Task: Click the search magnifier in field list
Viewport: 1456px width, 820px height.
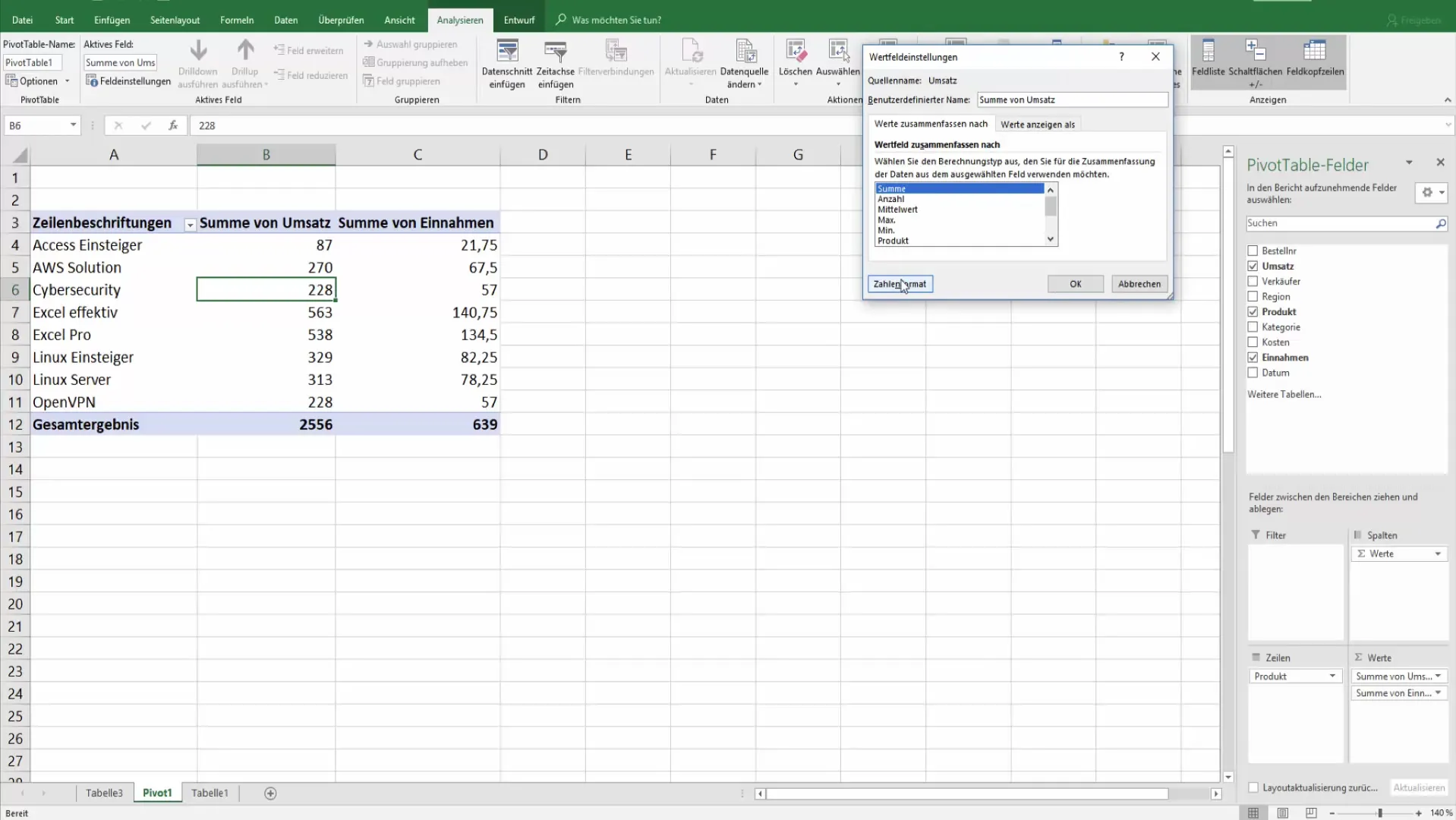Action: click(x=1440, y=223)
